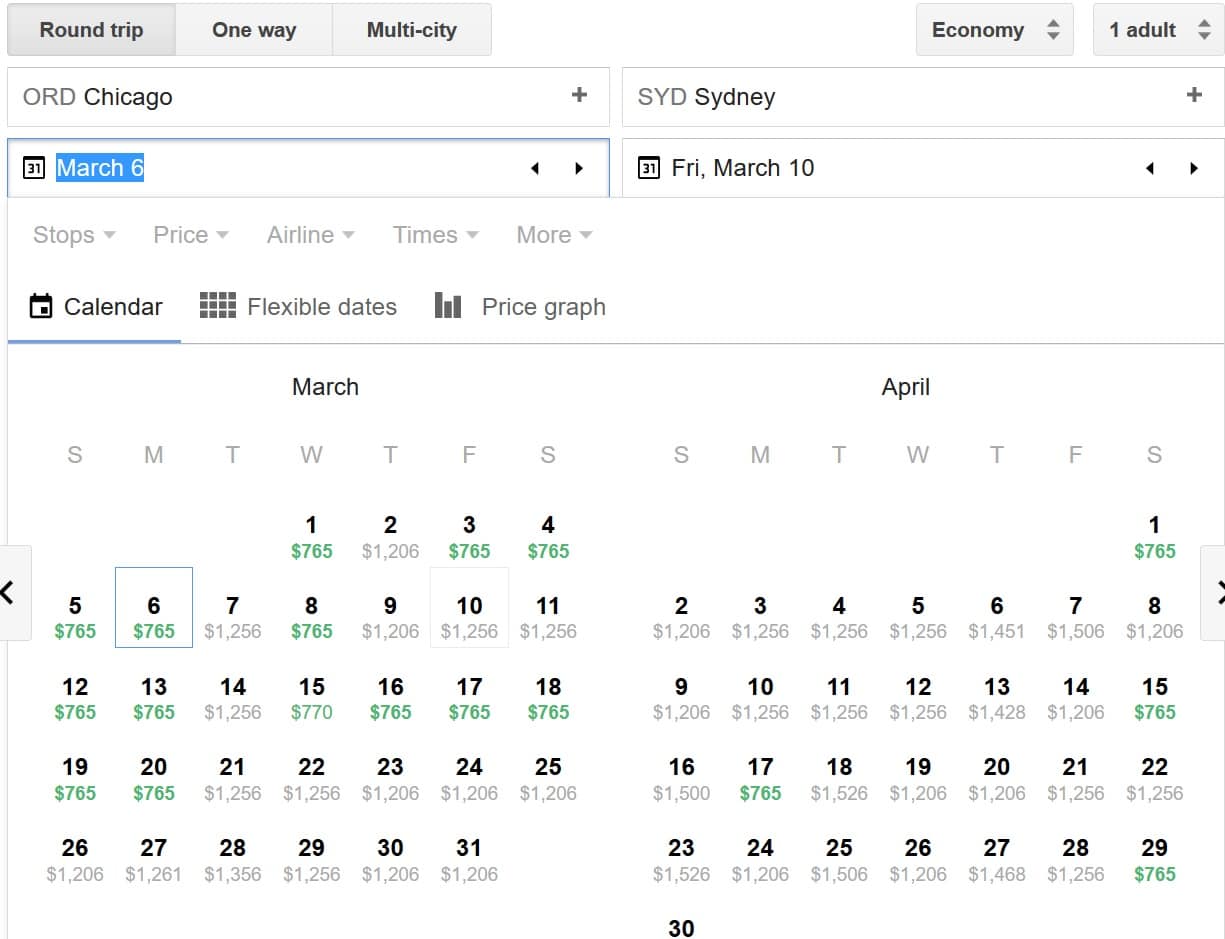1225x939 pixels.
Task: Select the Round trip option
Action: pos(91,30)
